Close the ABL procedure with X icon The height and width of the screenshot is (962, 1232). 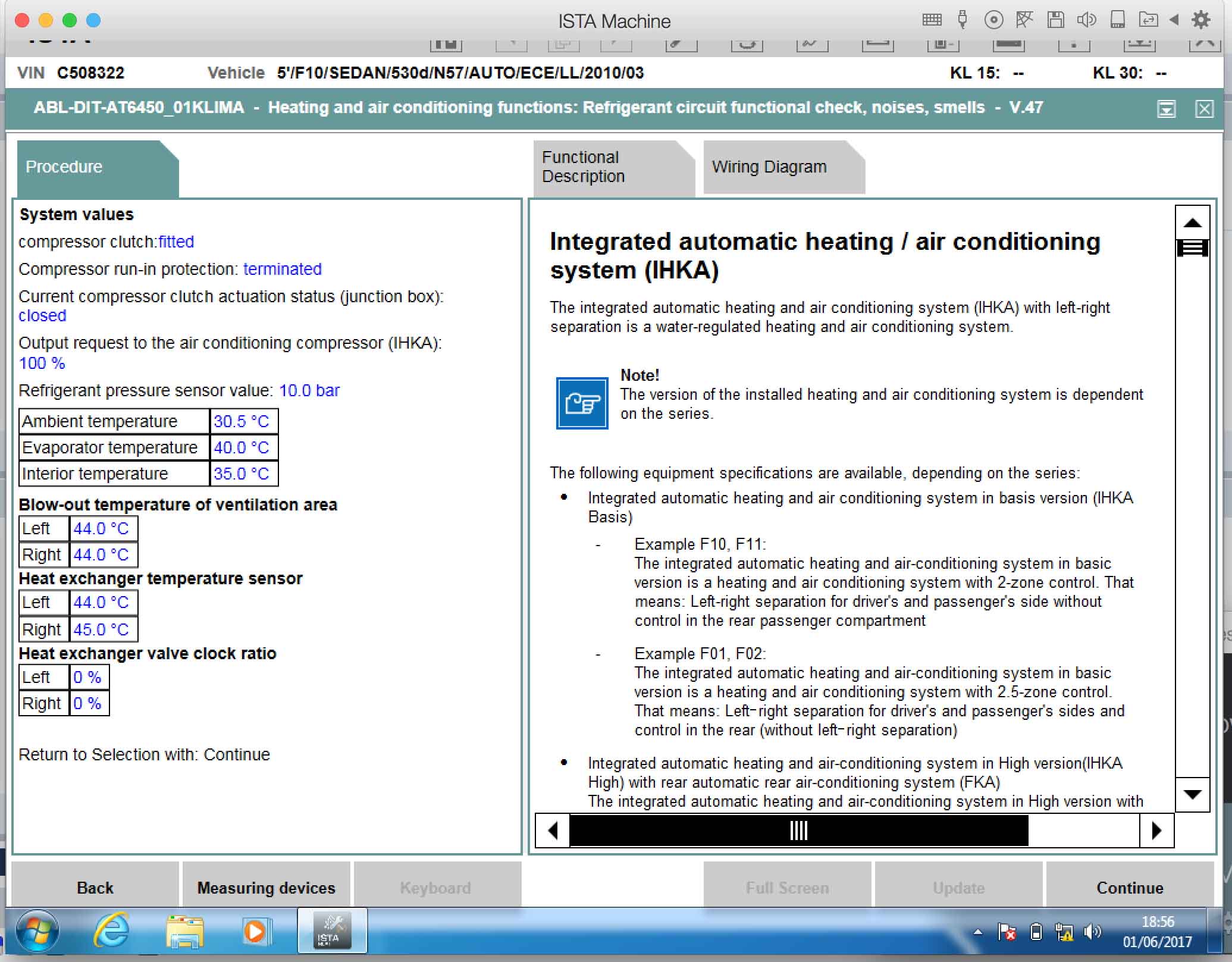point(1204,109)
